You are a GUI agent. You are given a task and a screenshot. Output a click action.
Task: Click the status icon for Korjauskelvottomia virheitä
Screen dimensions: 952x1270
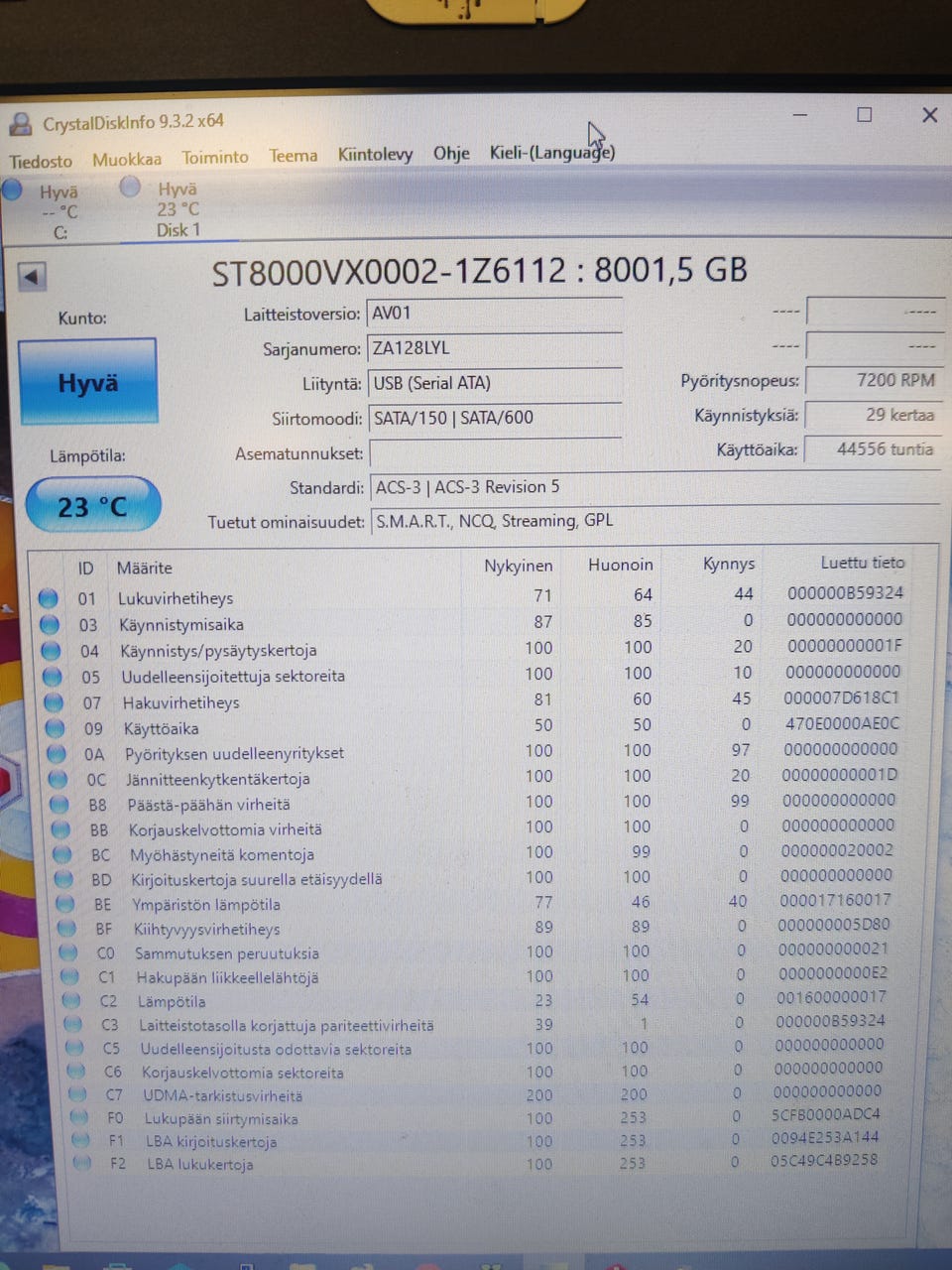click(x=62, y=829)
